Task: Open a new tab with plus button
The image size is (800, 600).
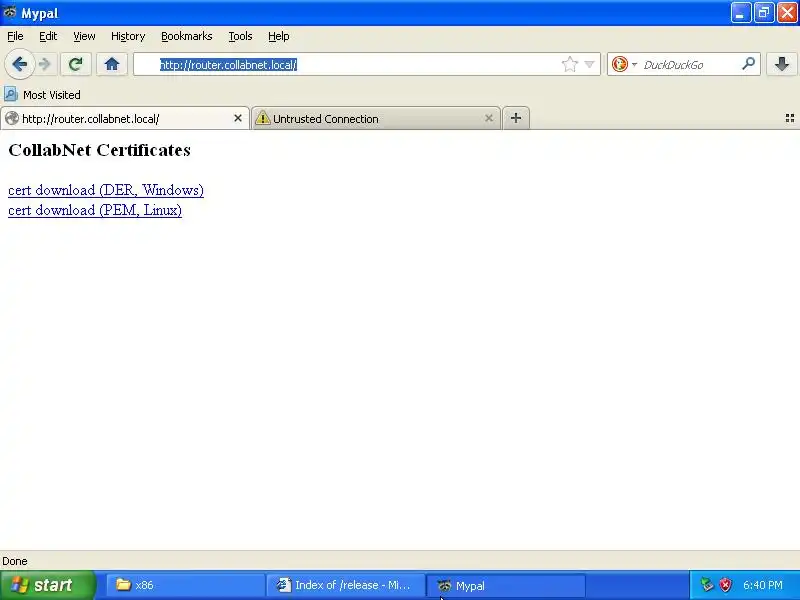Action: point(516,118)
